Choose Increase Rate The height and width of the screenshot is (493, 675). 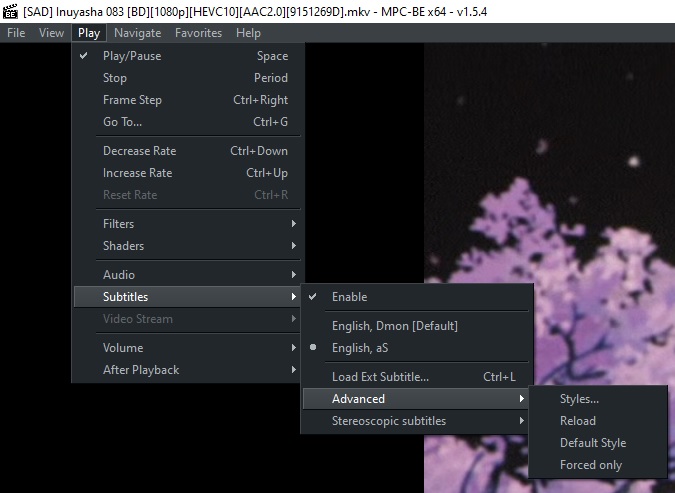click(187, 173)
